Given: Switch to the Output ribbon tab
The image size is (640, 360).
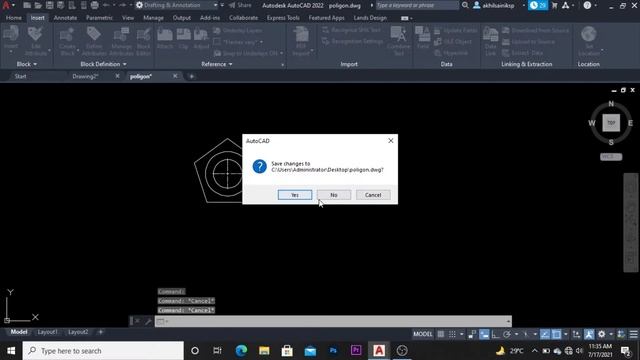Looking at the screenshot, I should [x=182, y=18].
